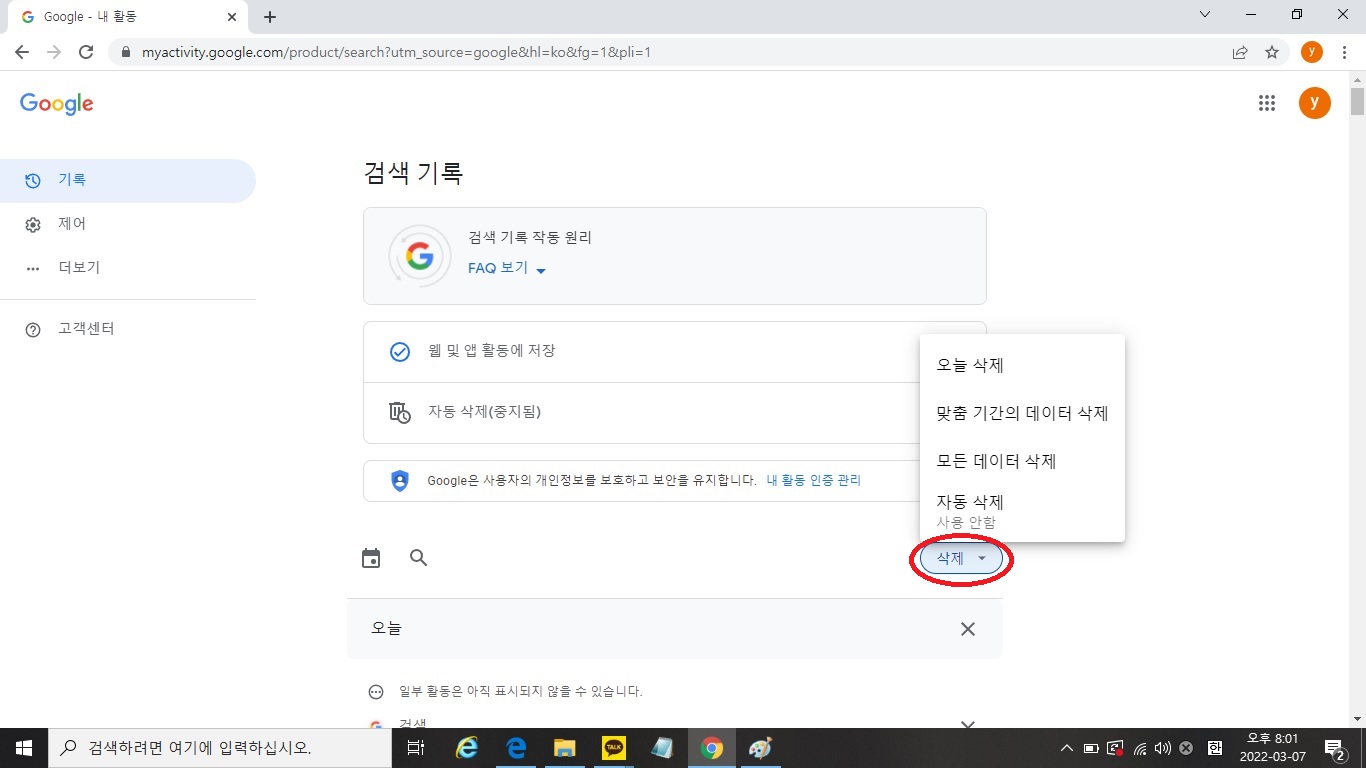
Task: Click the auto-delete trash clock icon
Action: pyautogui.click(x=399, y=413)
